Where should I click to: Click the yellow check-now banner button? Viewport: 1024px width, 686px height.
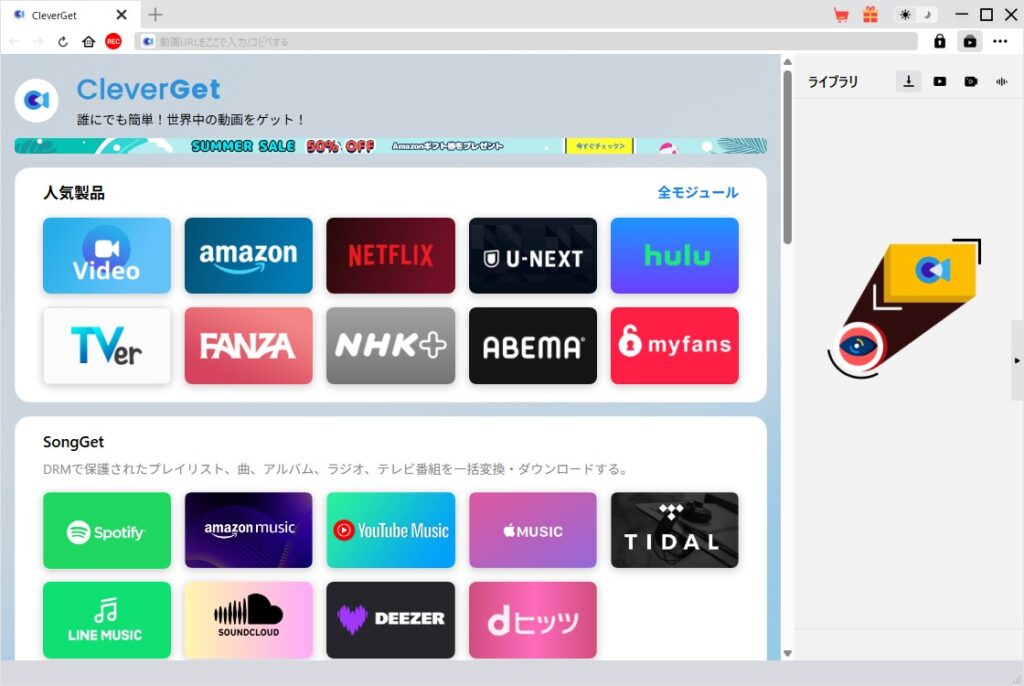pos(600,146)
